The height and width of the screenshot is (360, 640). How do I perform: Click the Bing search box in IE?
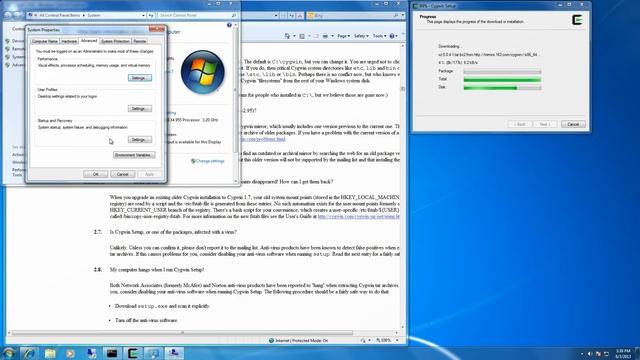pos(352,15)
